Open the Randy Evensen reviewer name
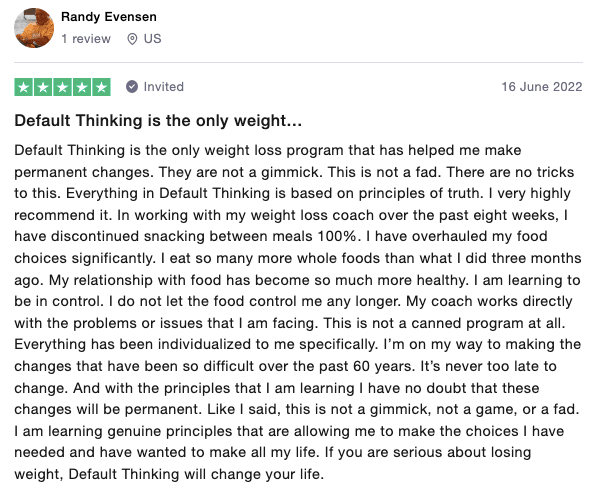This screenshot has width=601, height=488. pyautogui.click(x=109, y=18)
